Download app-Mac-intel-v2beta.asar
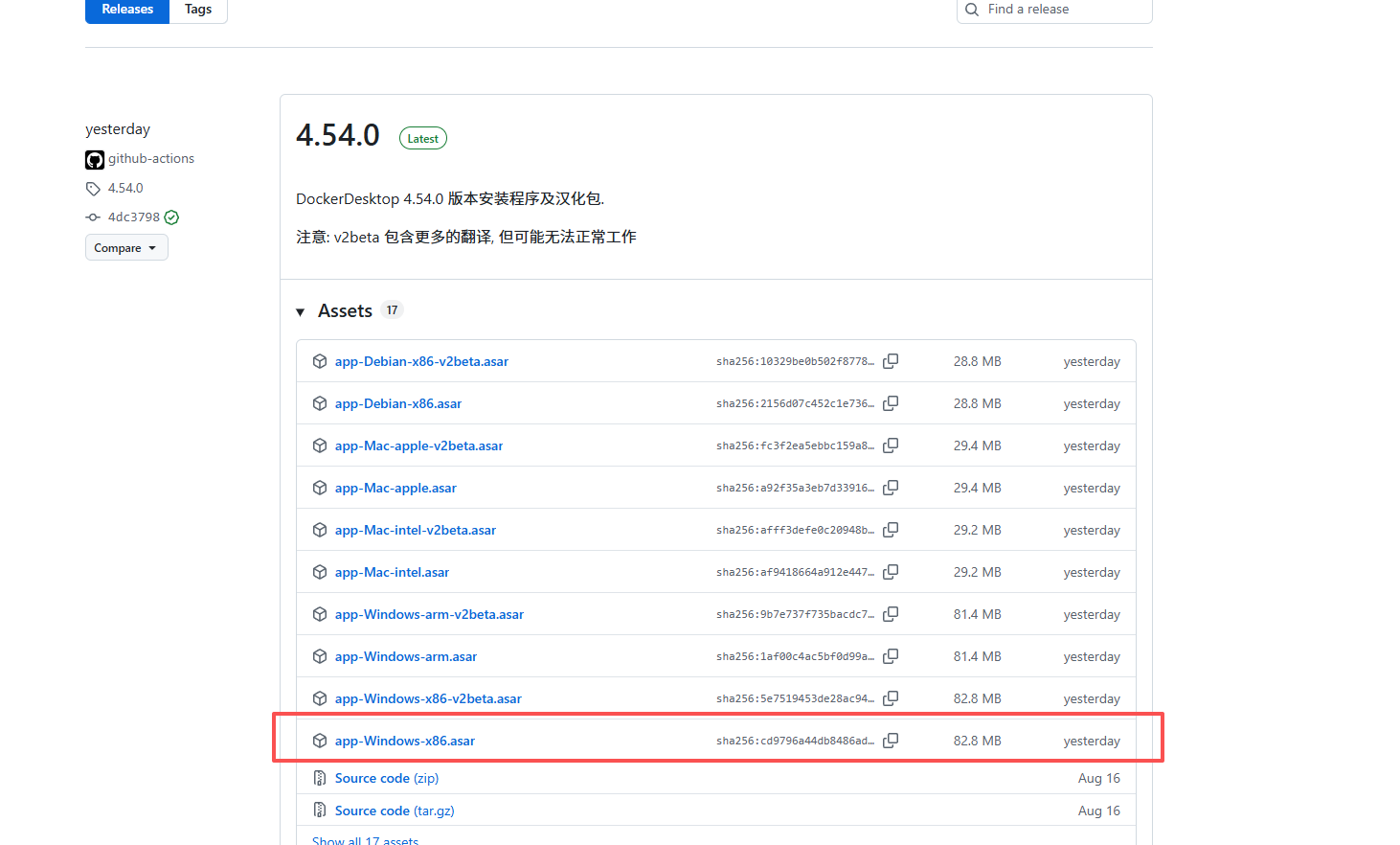Image resolution: width=1400 pixels, height=845 pixels. (416, 530)
